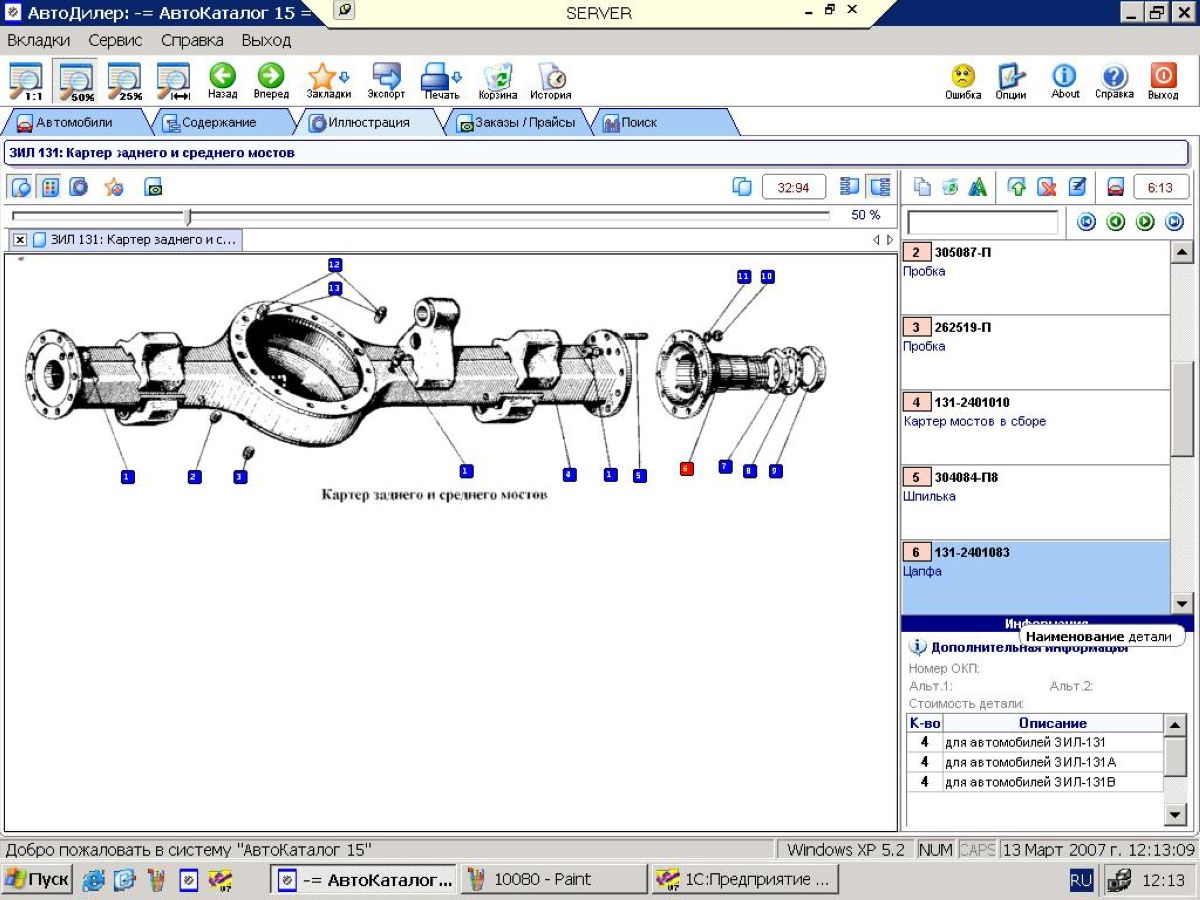Open the Корзина shopping basket
Viewport: 1200px width, 900px height.
click(497, 79)
